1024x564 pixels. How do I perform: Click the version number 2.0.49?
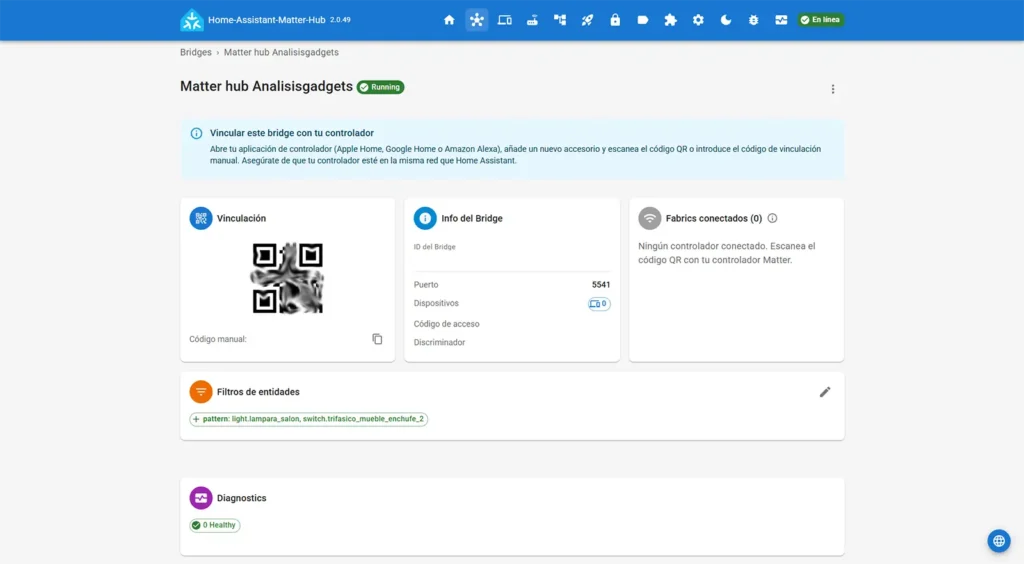340,20
